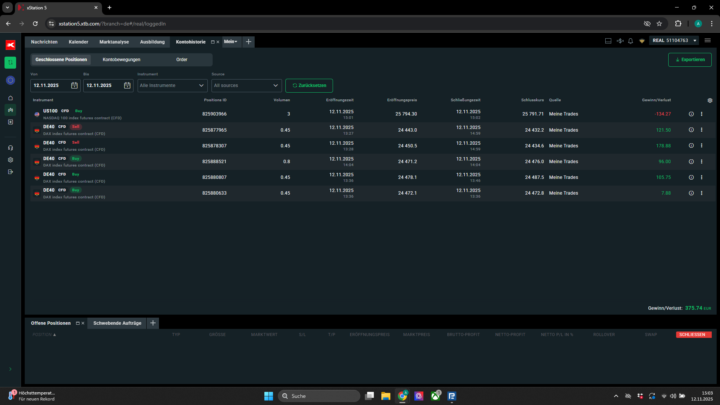Show info for the US100 trade row
This screenshot has width=720, height=405.
pos(691,114)
